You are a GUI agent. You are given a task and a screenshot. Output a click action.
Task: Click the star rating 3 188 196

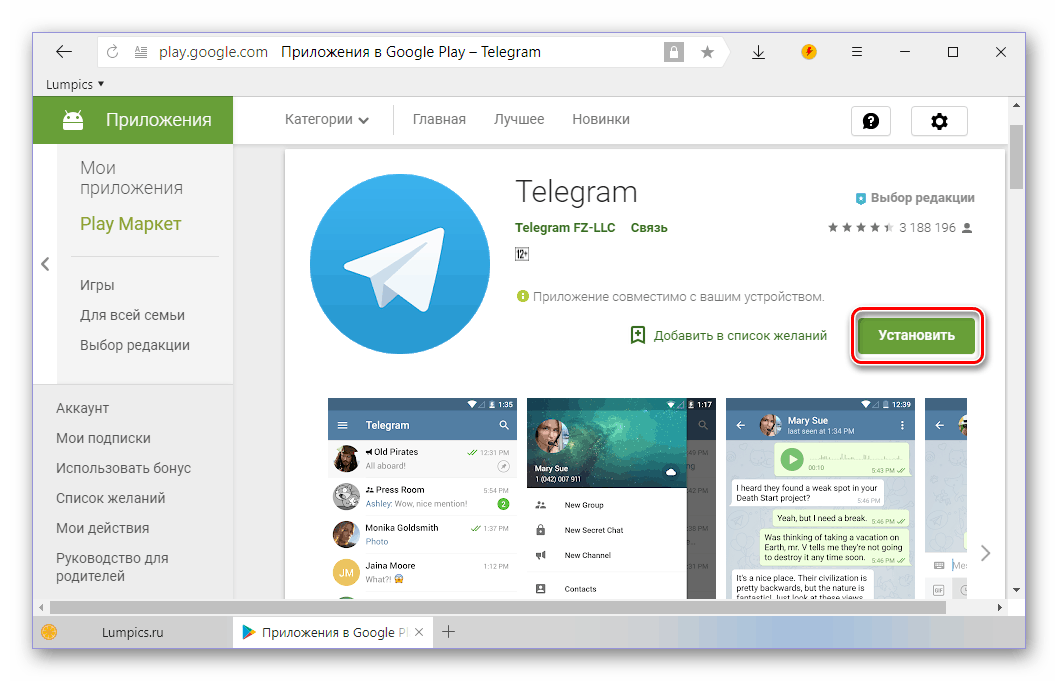tap(900, 227)
